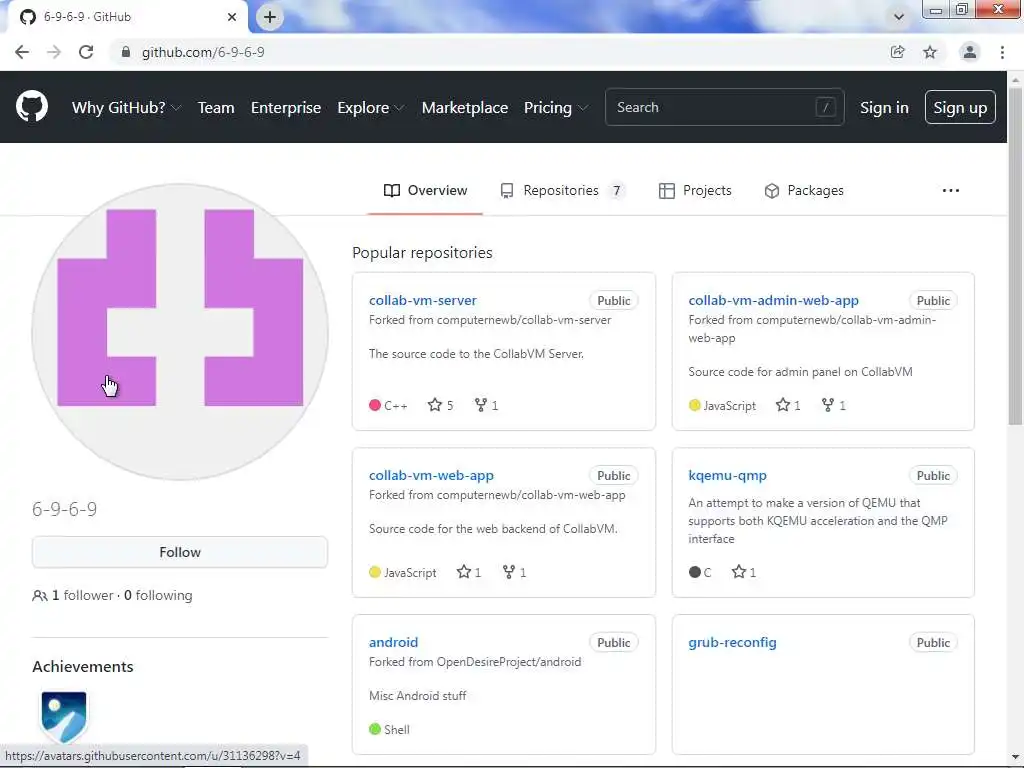Go back using the browser back arrow

click(x=22, y=52)
